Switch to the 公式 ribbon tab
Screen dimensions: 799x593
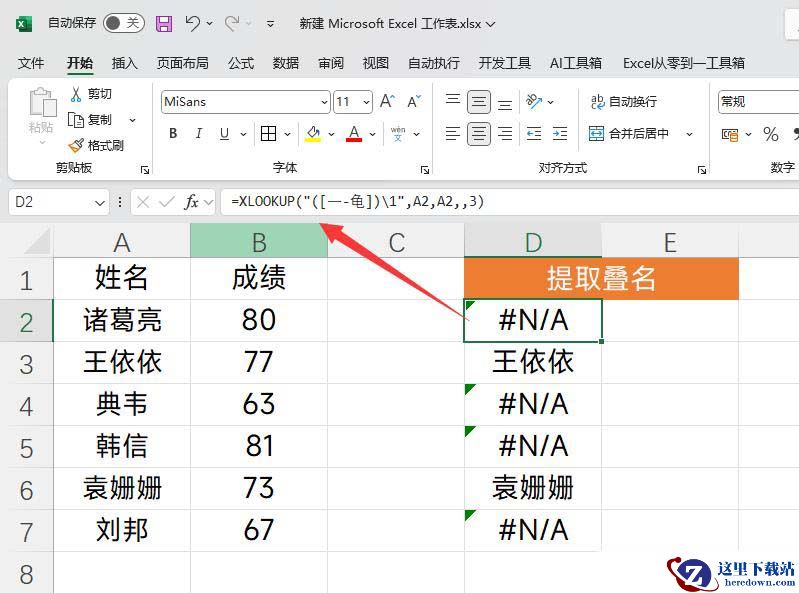click(241, 63)
